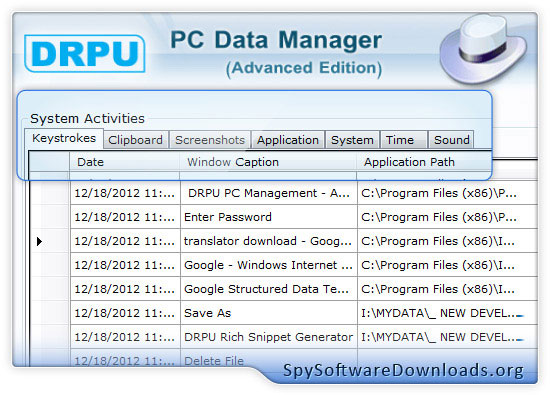Click the DRPU logo
Image resolution: width=550 pixels, height=395 pixels.
click(85, 54)
